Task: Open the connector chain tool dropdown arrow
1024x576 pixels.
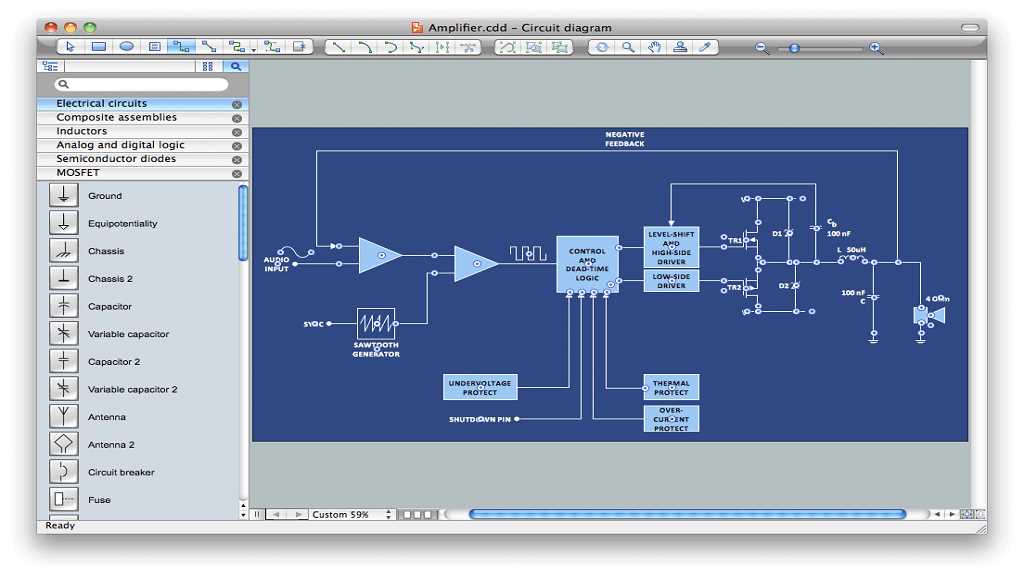Action: (253, 50)
